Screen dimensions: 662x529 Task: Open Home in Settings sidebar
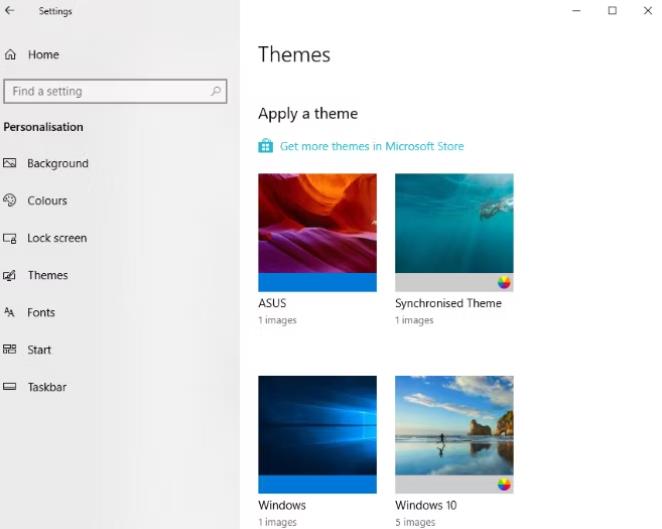pyautogui.click(x=43, y=55)
